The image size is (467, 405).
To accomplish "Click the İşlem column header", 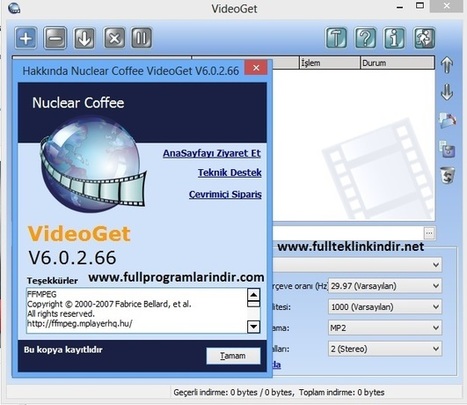I will click(329, 63).
